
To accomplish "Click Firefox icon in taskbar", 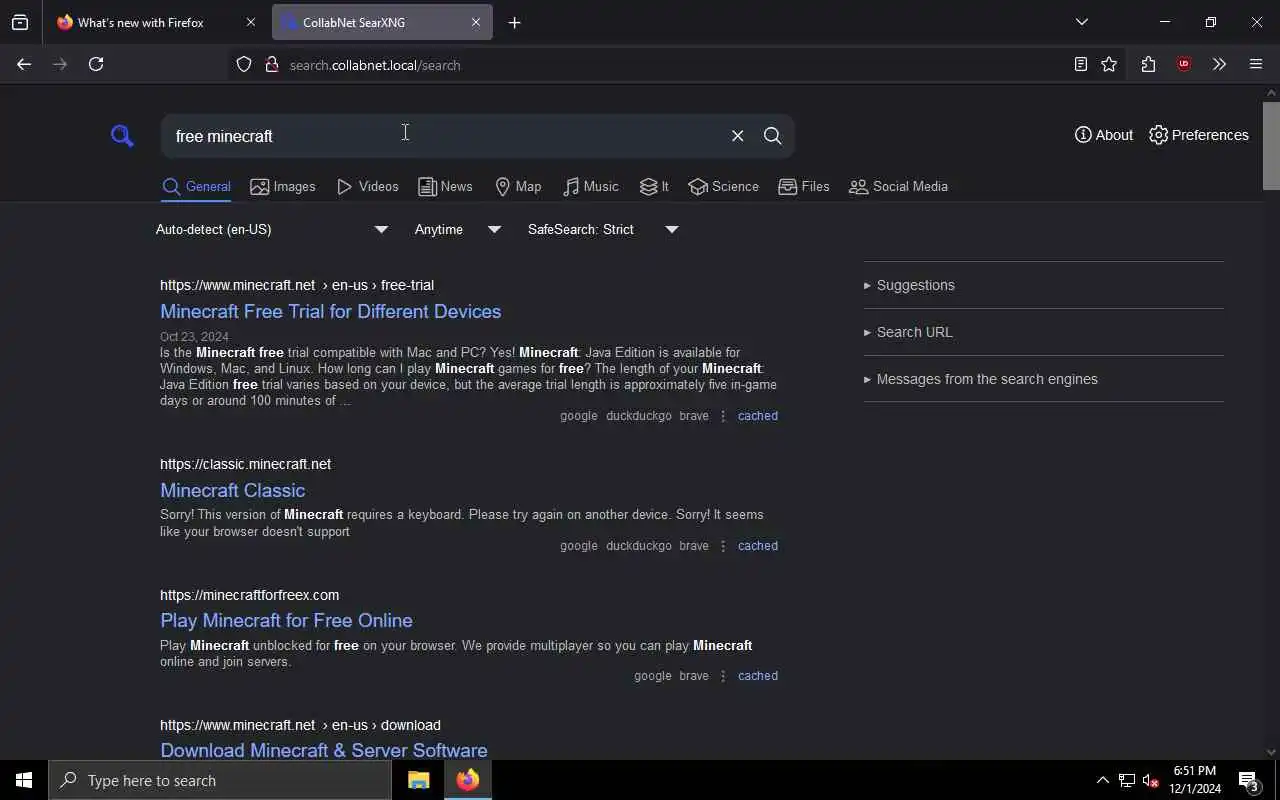I will pos(467,780).
